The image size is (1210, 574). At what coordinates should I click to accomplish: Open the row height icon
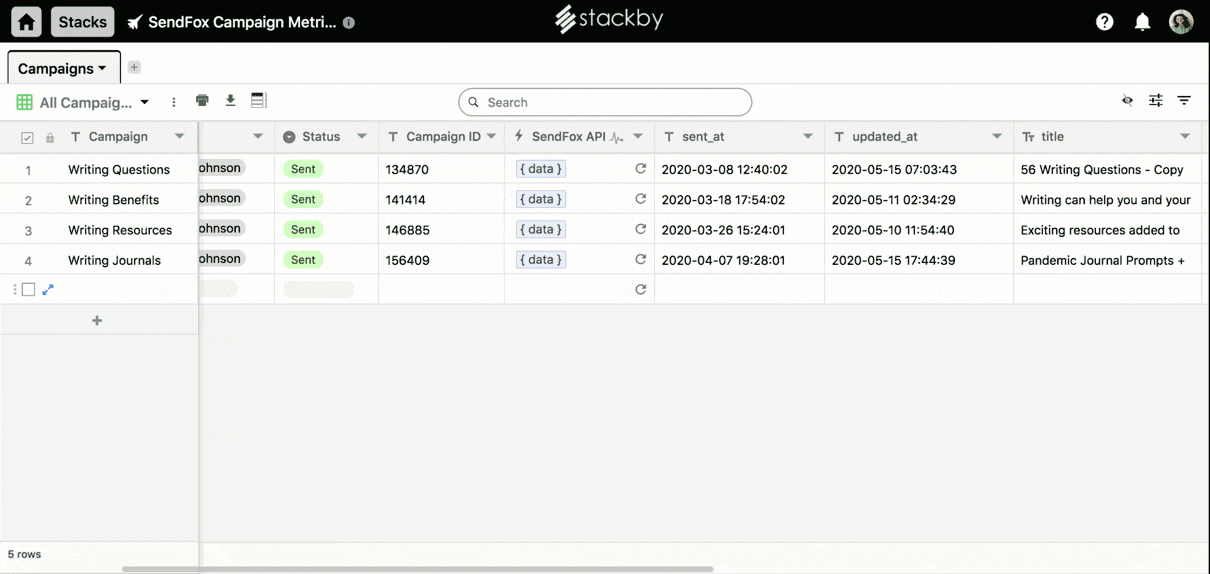(258, 101)
